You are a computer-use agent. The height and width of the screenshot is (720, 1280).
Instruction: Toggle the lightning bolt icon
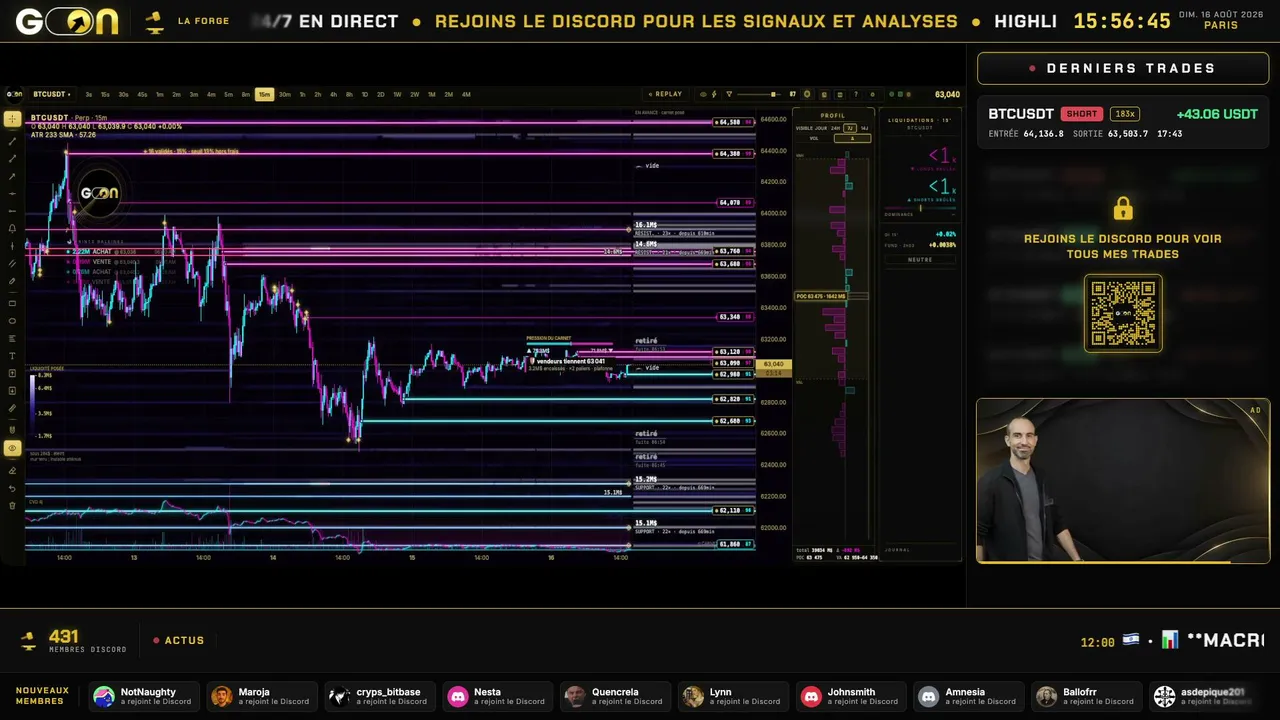714,94
